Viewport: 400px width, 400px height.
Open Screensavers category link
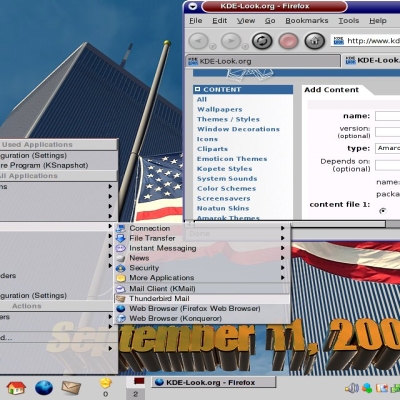(224, 198)
